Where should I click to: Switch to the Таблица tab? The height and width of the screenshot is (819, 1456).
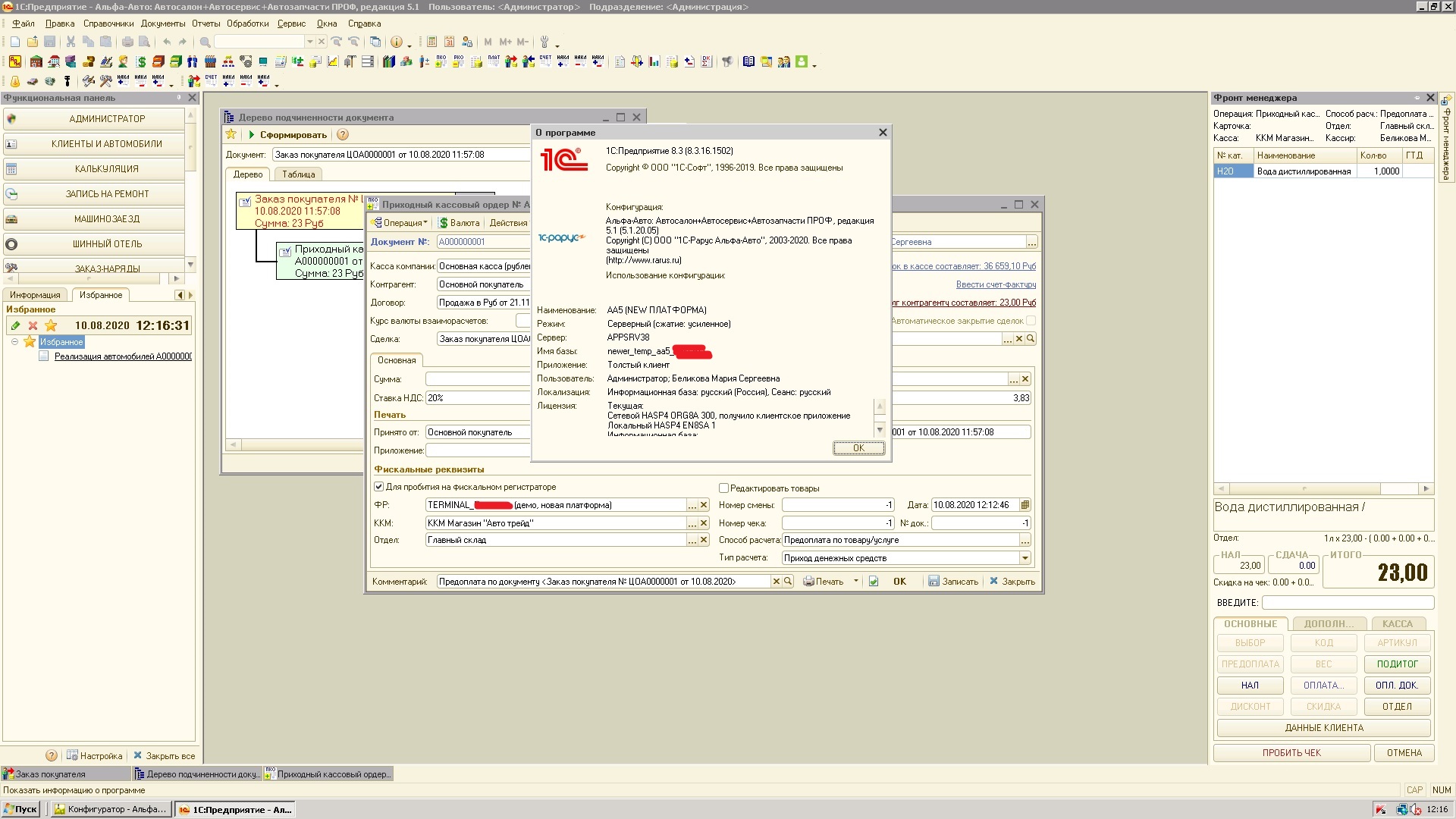click(298, 174)
